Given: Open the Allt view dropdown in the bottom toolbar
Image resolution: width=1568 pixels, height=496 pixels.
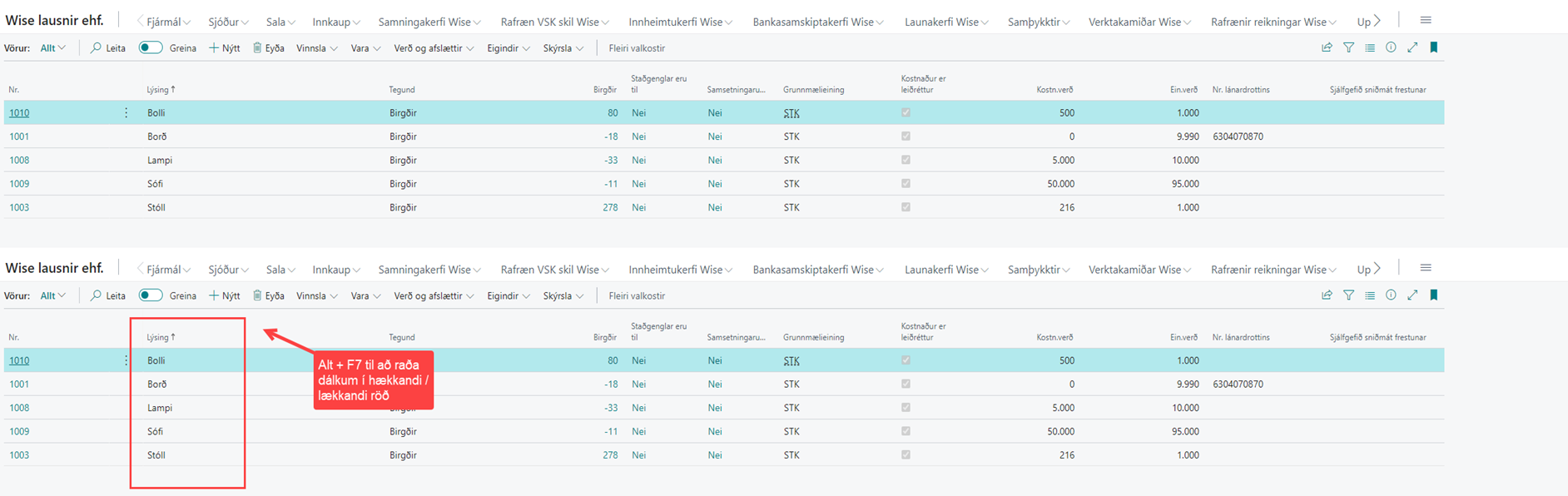Looking at the screenshot, I should (x=52, y=295).
